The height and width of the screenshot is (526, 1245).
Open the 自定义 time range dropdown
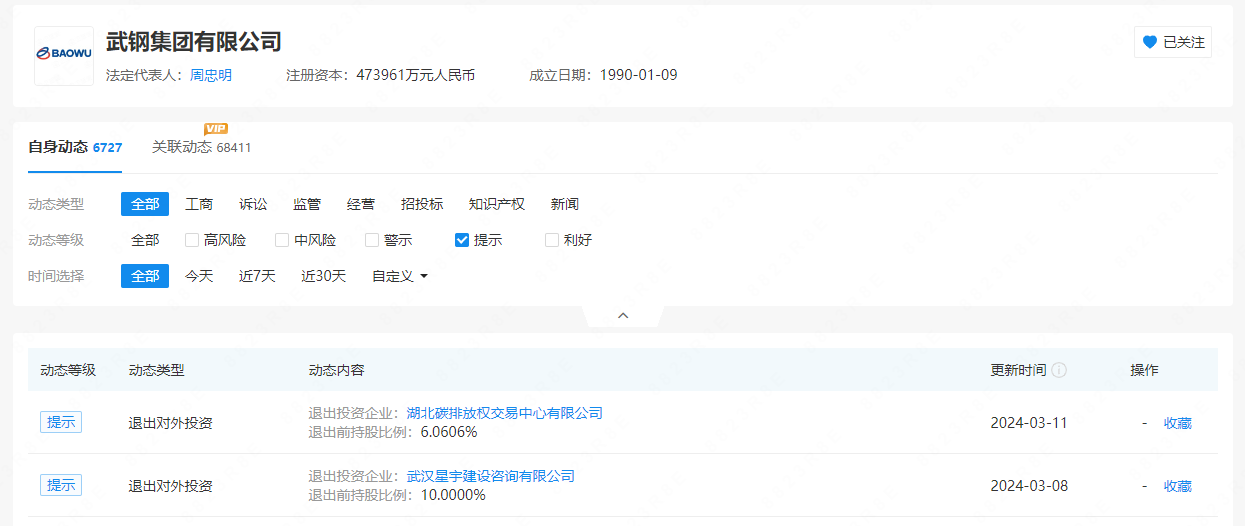[x=400, y=276]
